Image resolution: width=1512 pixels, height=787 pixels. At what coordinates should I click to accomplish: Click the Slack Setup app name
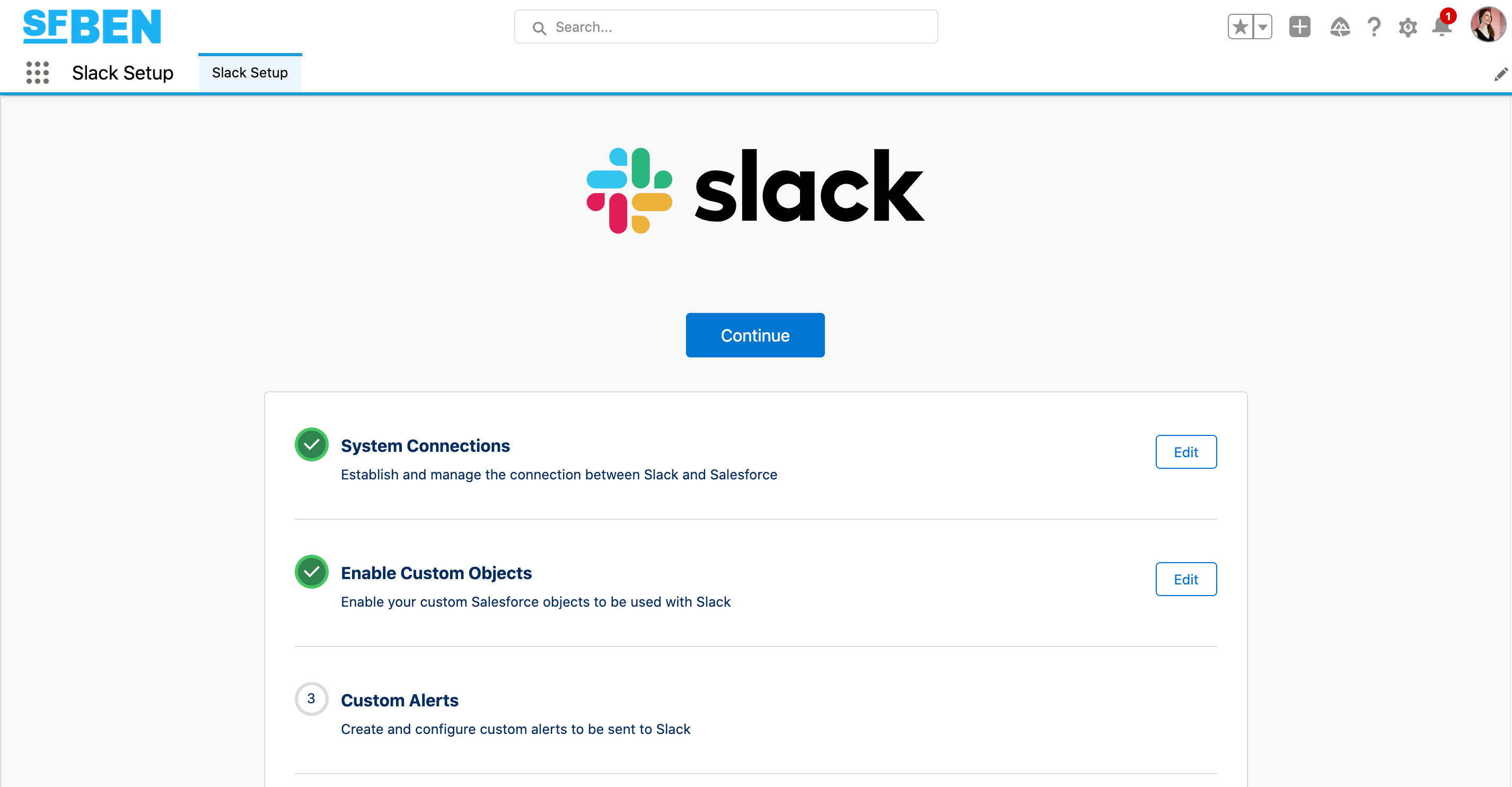122,73
